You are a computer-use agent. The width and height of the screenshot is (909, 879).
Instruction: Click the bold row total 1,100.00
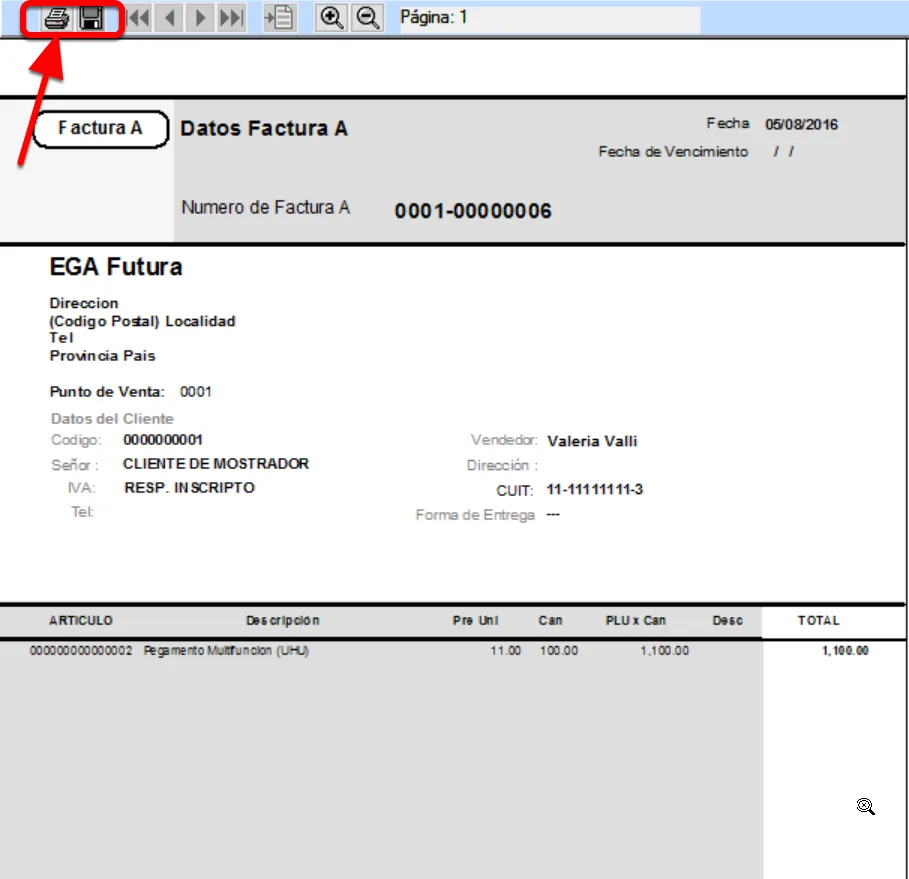pos(845,651)
